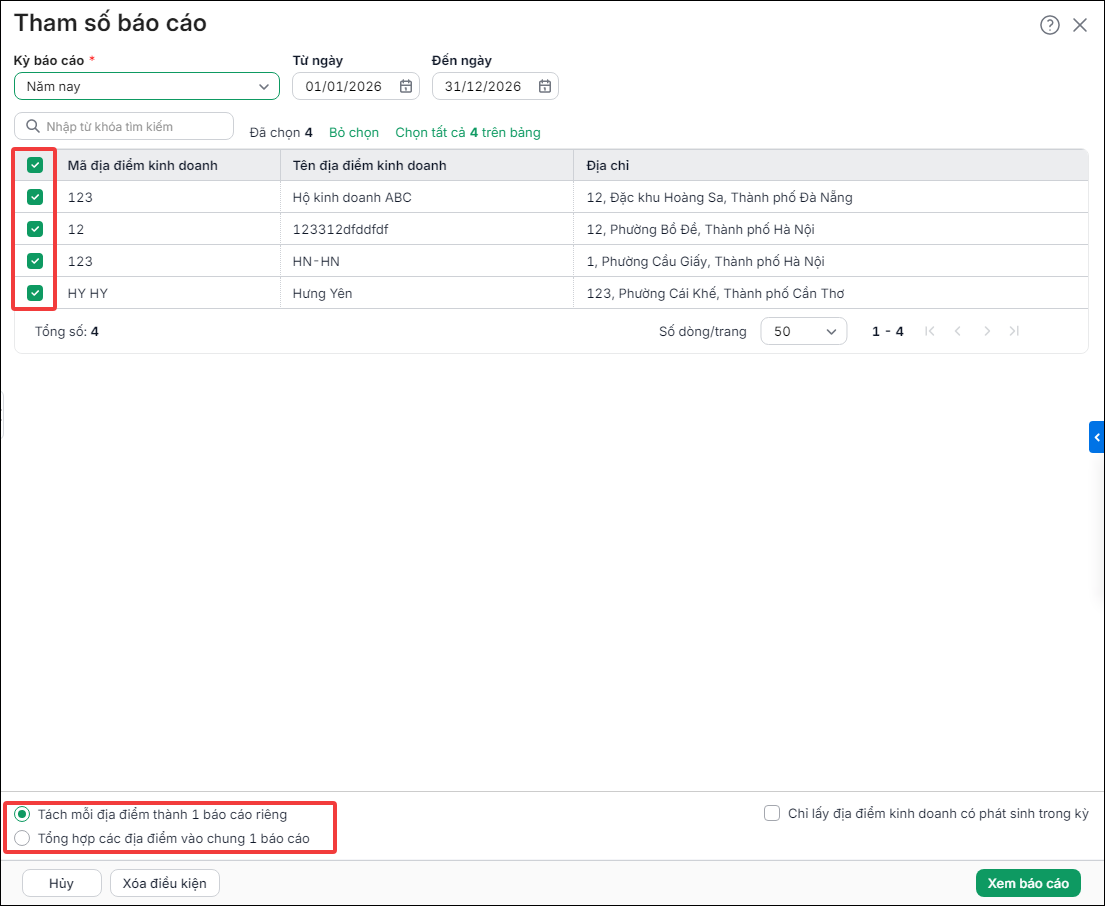Click the 1 - 4 page range text
This screenshot has width=1105, height=906.
887,331
